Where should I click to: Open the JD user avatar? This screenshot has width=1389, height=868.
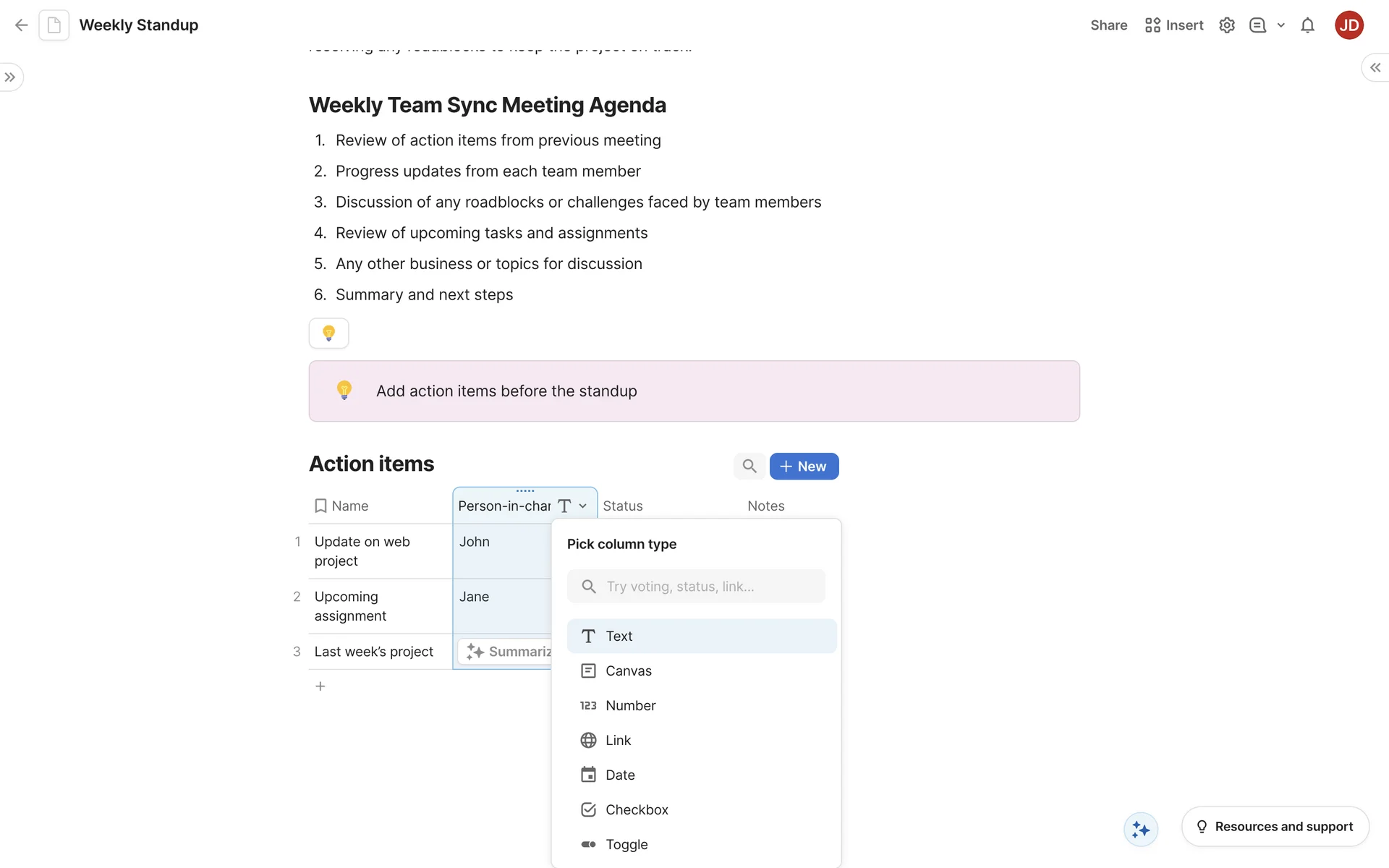(1348, 25)
